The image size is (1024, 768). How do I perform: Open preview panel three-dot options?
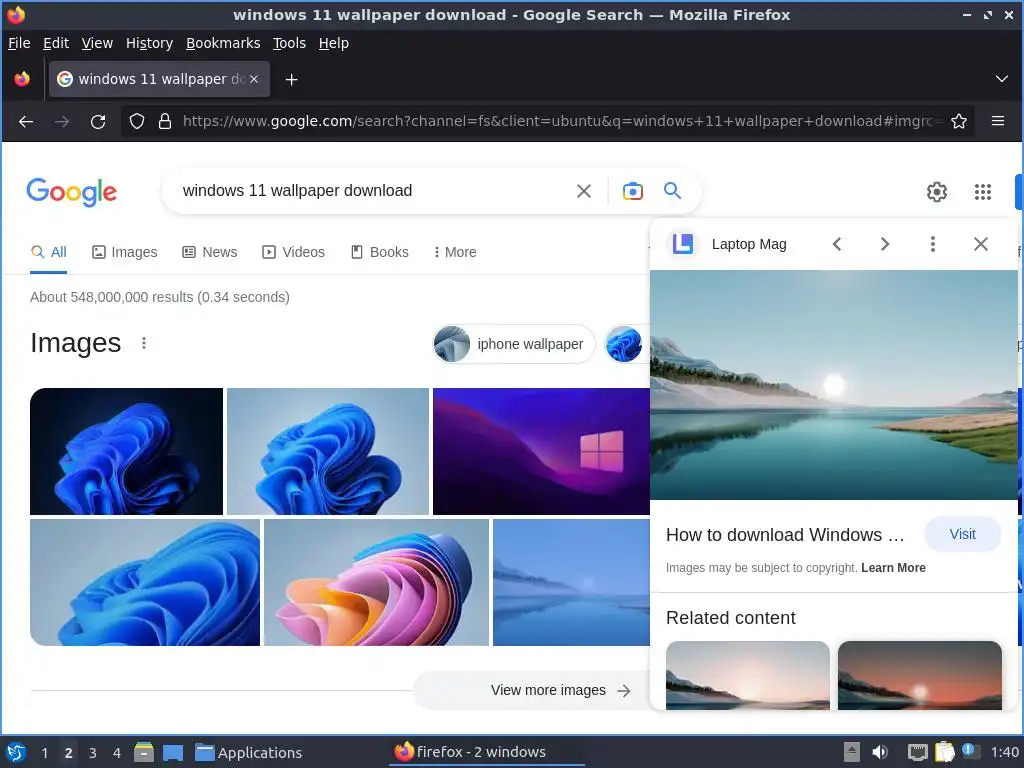[933, 244]
